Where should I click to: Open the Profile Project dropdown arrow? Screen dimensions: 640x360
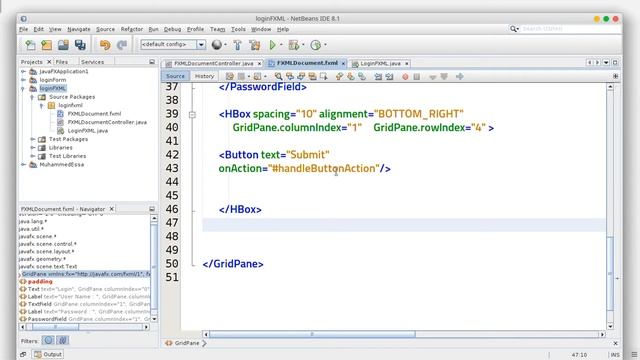click(x=325, y=45)
